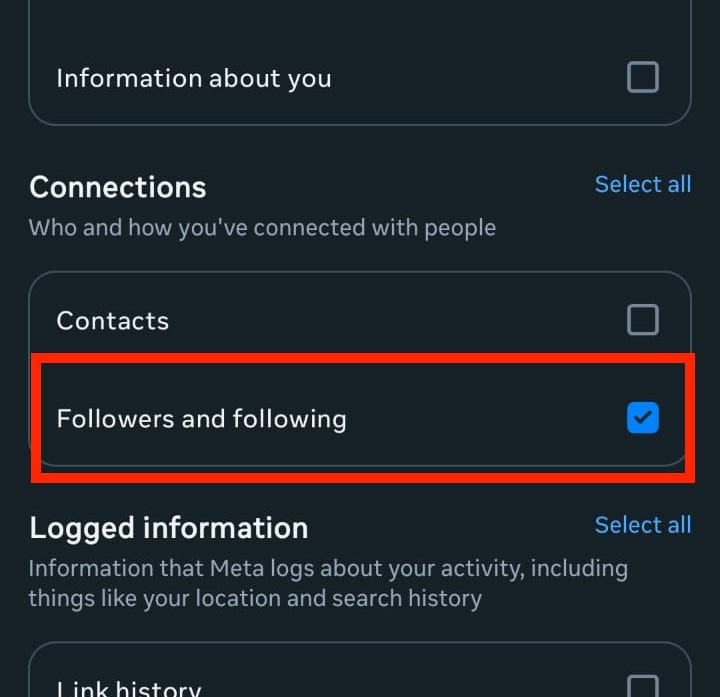The height and width of the screenshot is (697, 720).
Task: Select all under Logged information
Action: [x=642, y=525]
